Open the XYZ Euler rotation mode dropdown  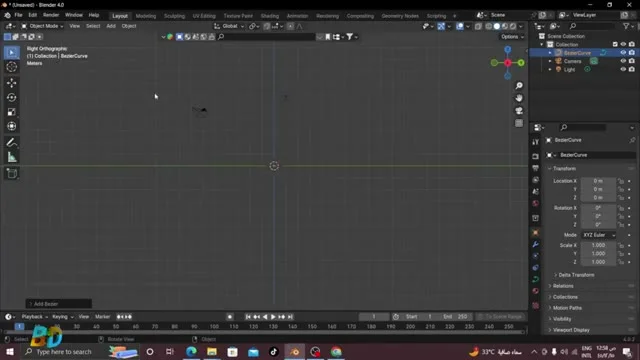(598, 235)
